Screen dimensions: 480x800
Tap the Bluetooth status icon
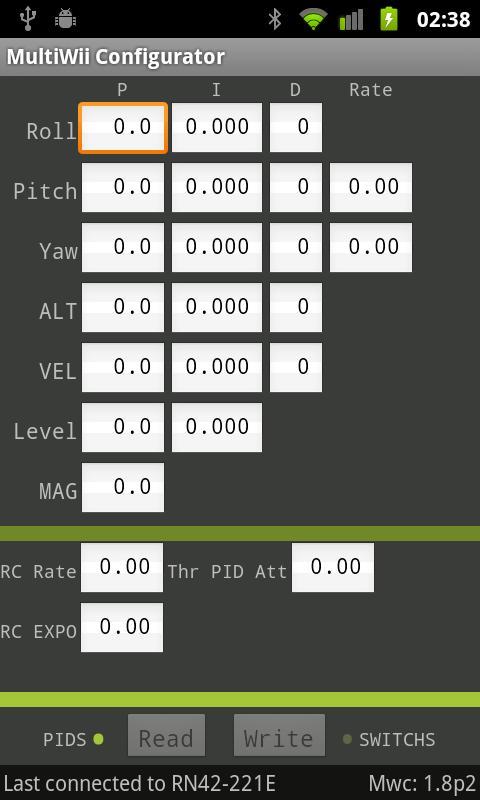click(275, 19)
